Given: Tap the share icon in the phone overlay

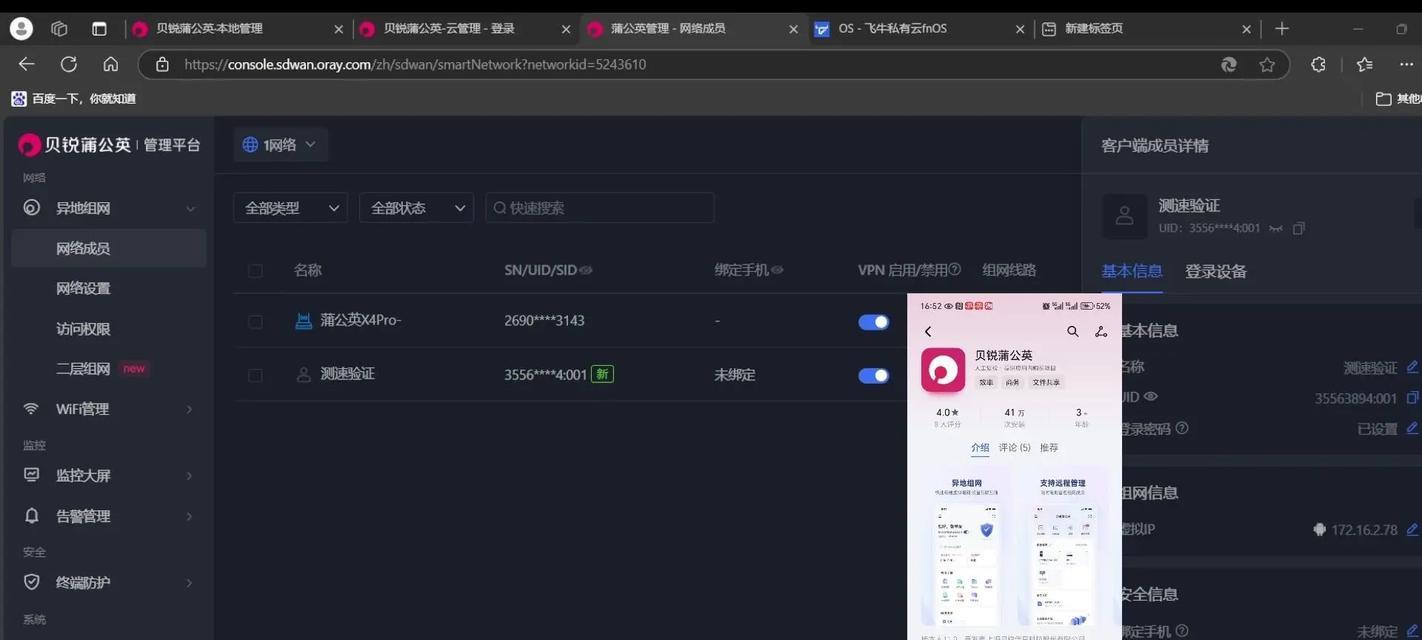Looking at the screenshot, I should (1101, 331).
